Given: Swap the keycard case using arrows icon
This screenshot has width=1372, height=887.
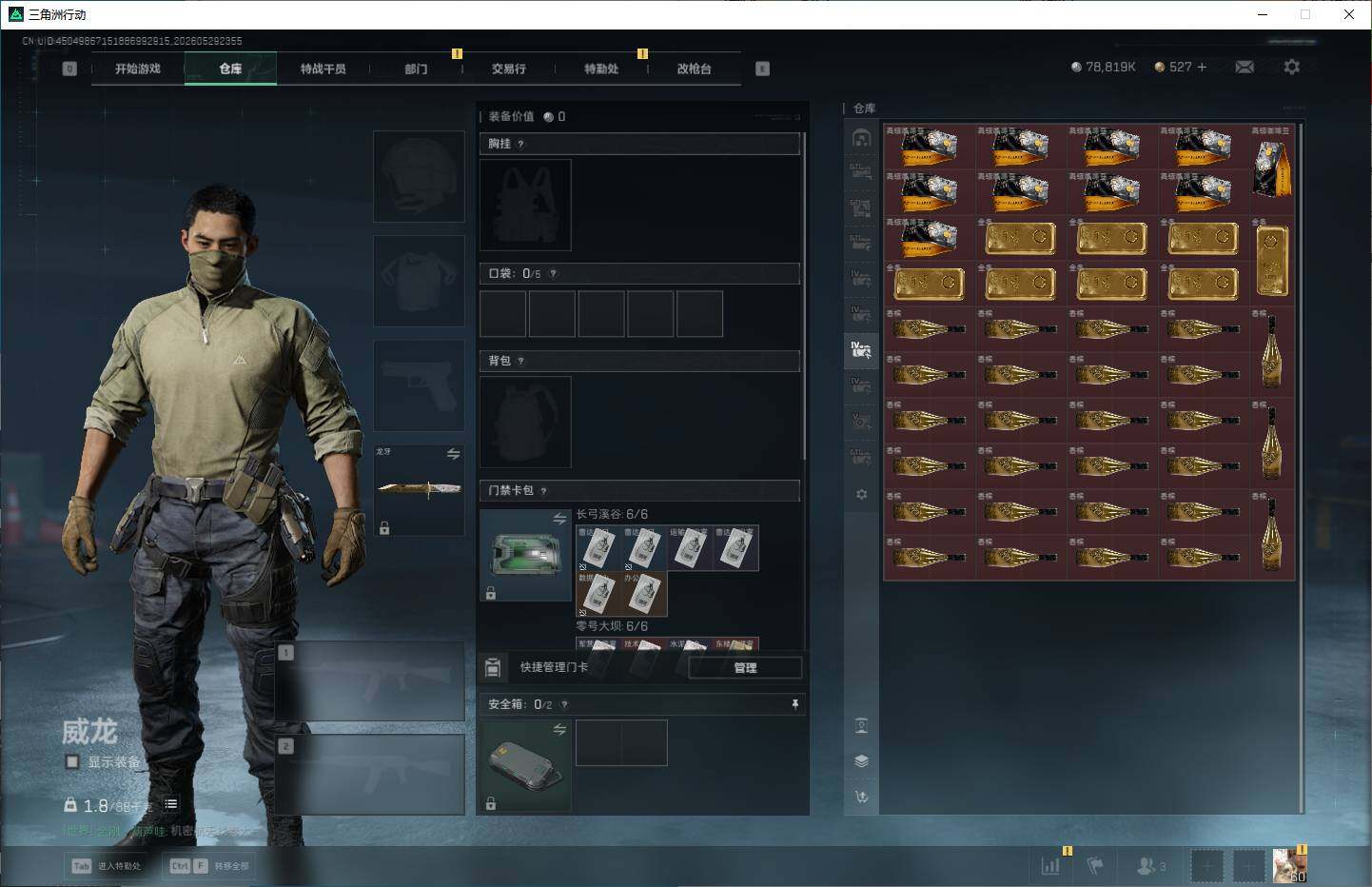Looking at the screenshot, I should [x=559, y=519].
